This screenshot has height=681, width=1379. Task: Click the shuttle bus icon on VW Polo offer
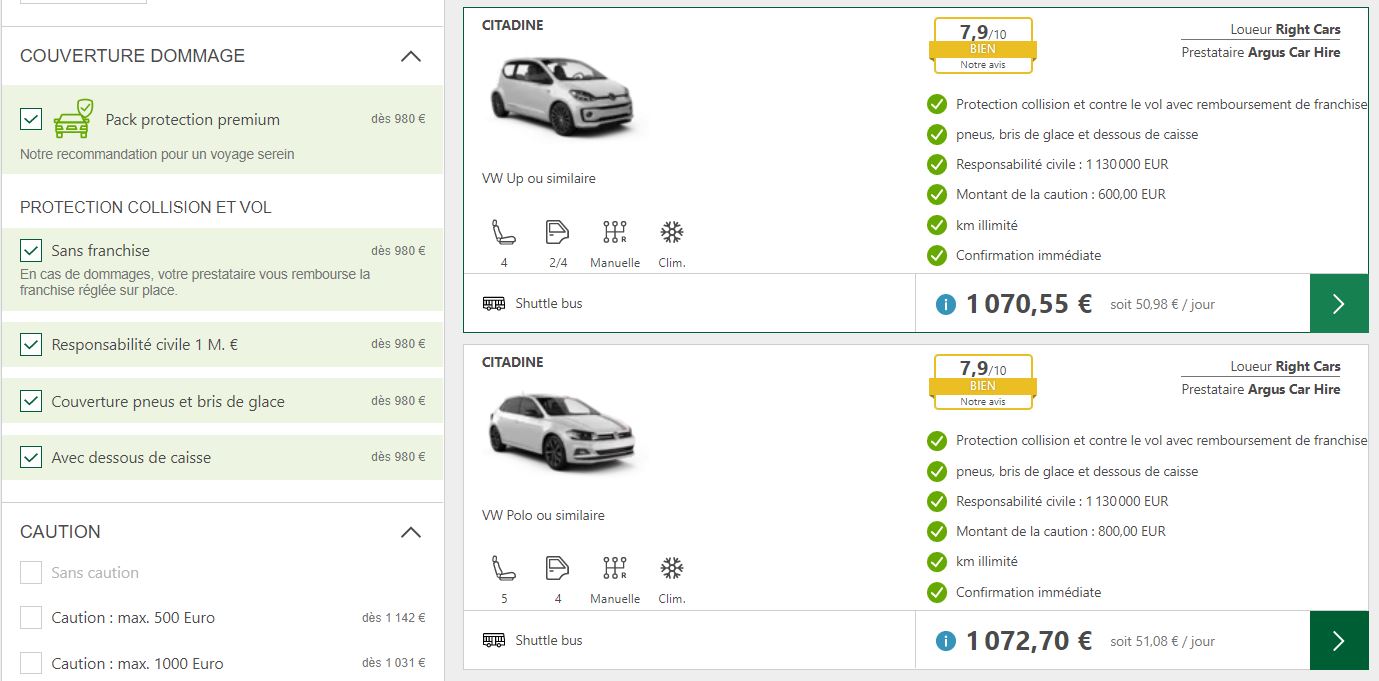[x=494, y=641]
